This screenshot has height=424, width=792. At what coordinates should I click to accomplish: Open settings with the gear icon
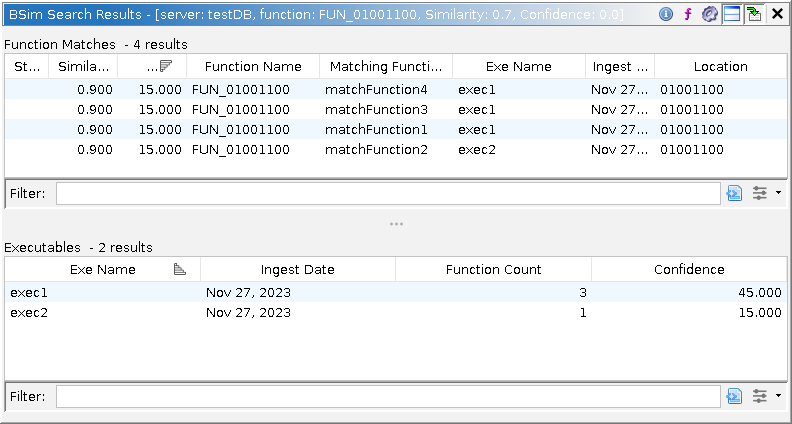coord(710,14)
